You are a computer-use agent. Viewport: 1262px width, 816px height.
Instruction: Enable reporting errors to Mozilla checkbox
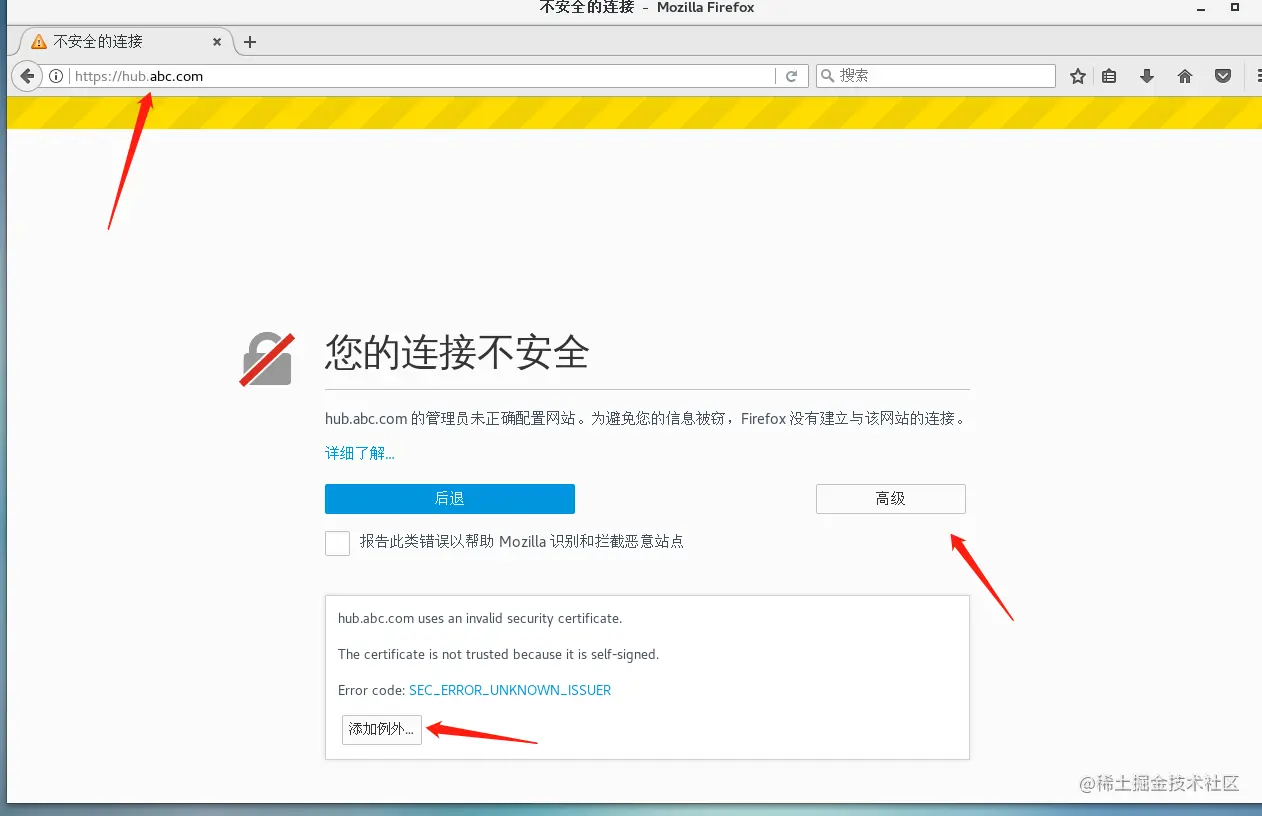point(337,542)
